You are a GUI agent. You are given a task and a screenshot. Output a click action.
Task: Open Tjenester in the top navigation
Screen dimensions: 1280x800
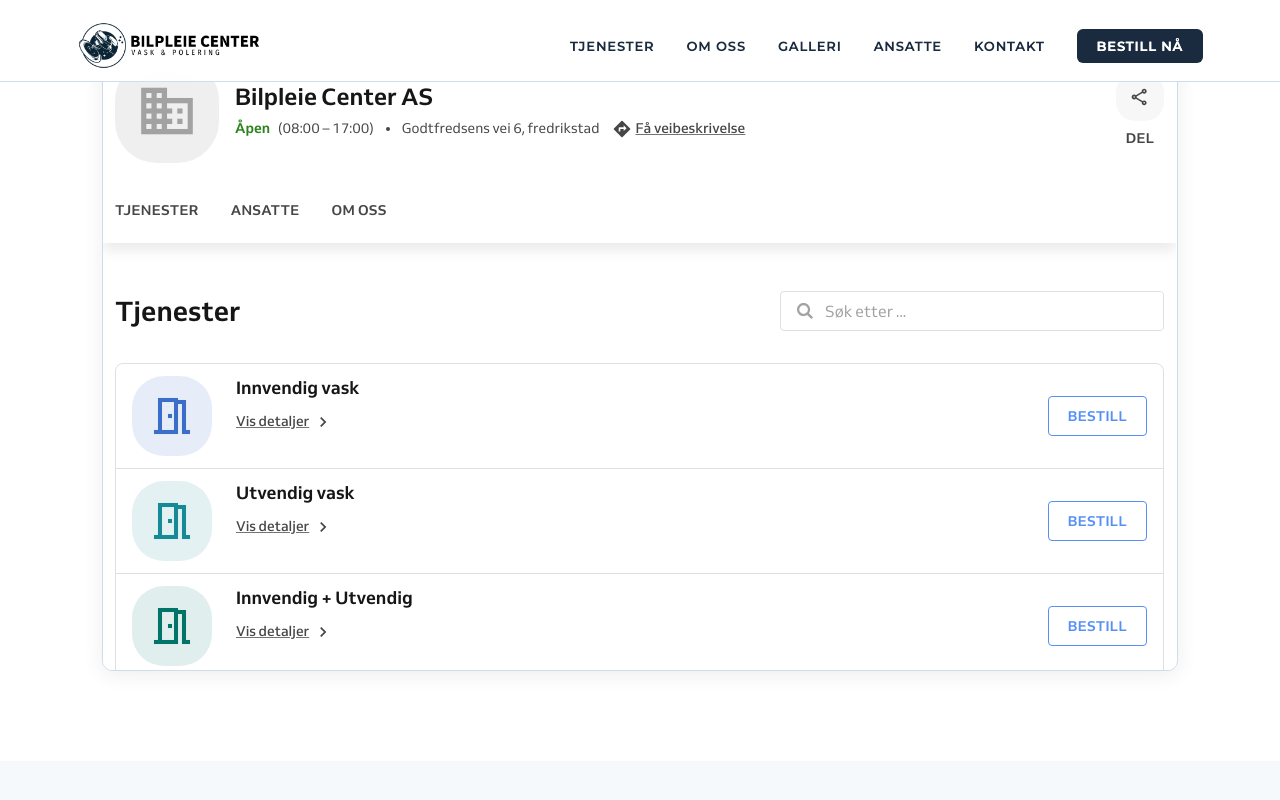tap(611, 46)
